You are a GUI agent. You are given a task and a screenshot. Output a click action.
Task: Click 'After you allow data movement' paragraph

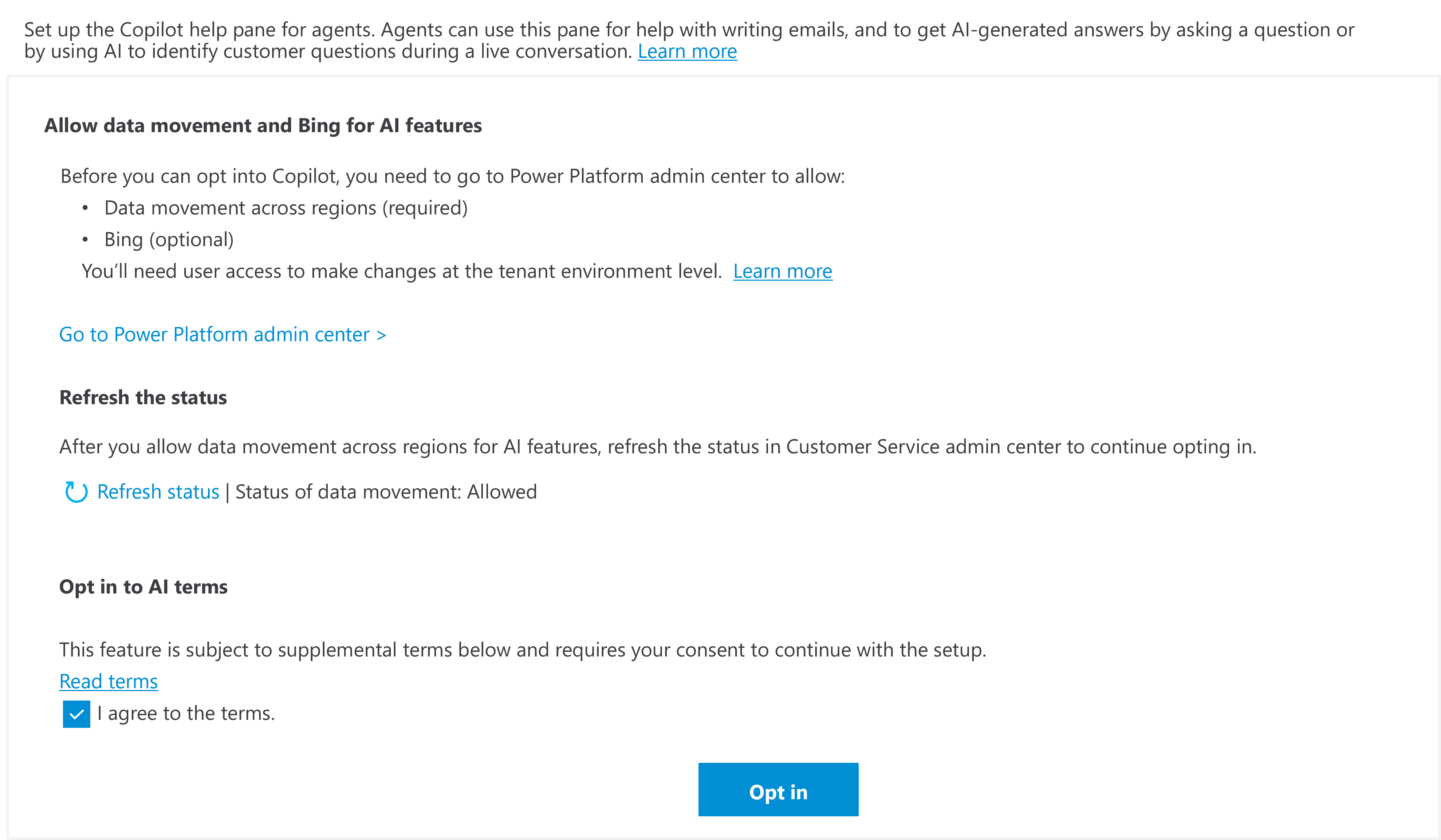(x=658, y=447)
